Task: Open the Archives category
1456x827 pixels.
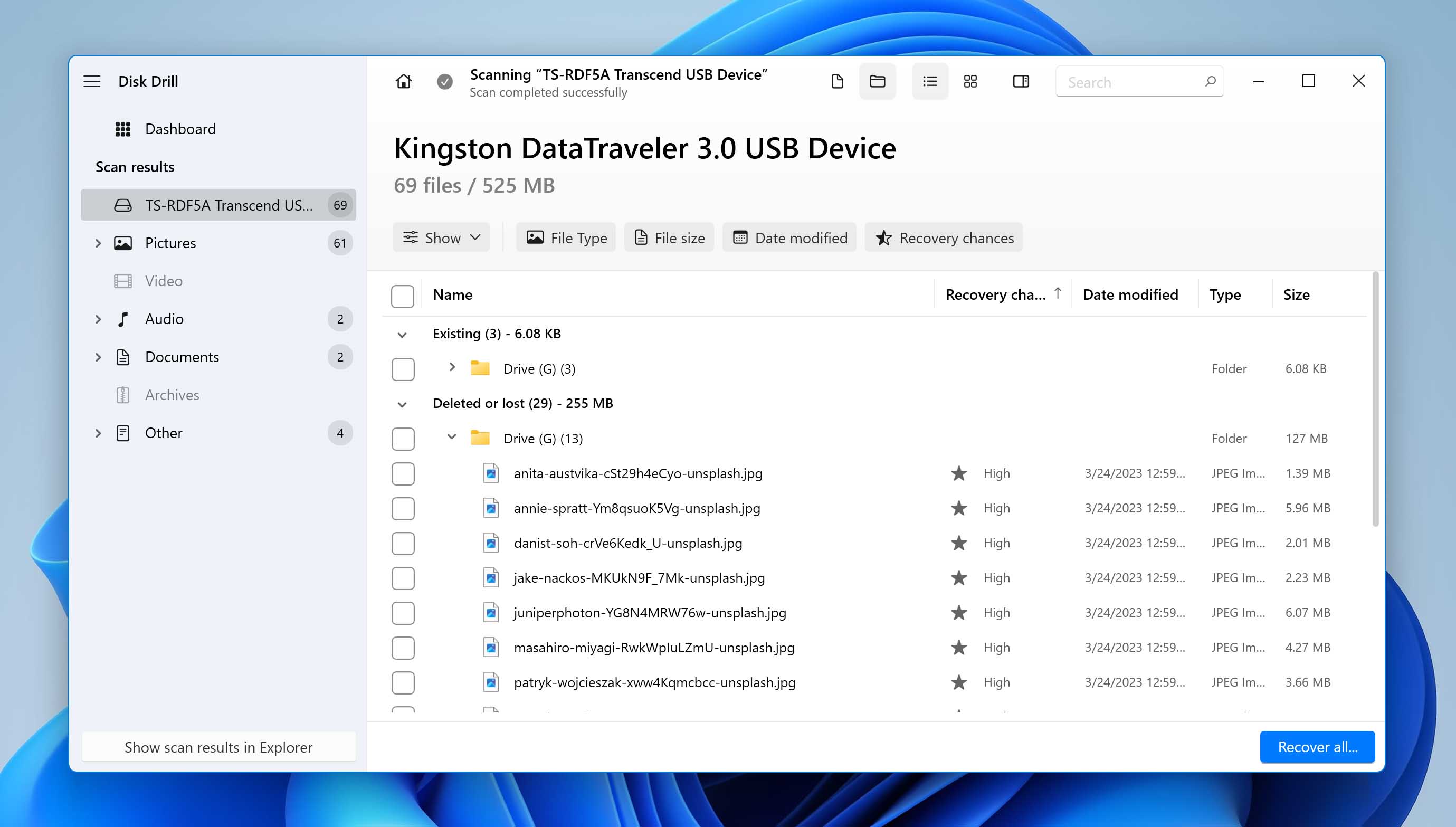Action: 218,395
